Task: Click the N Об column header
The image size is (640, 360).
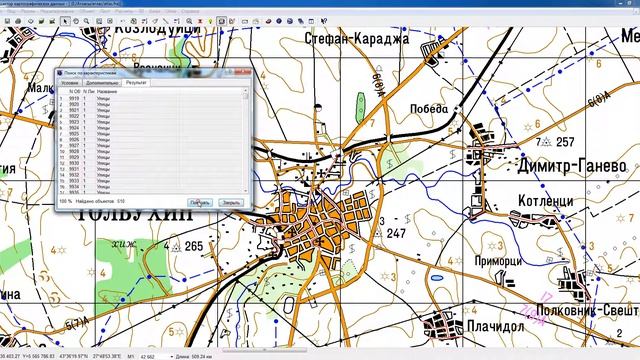Action: click(74, 92)
